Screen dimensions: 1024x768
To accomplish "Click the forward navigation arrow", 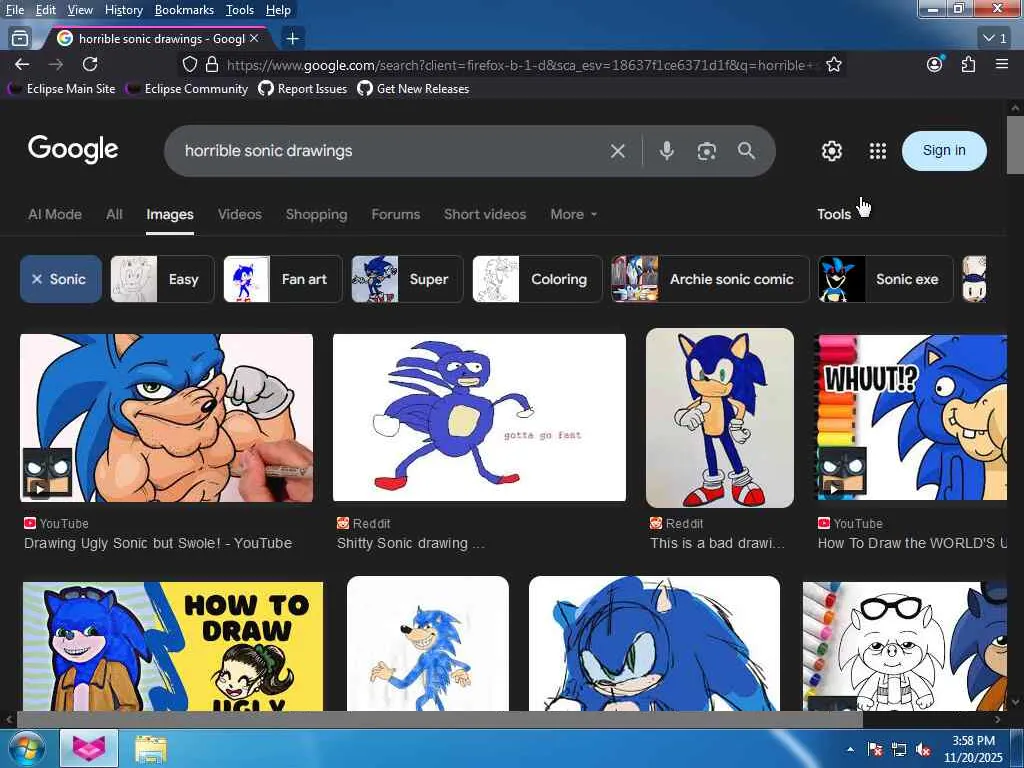I will tap(56, 64).
